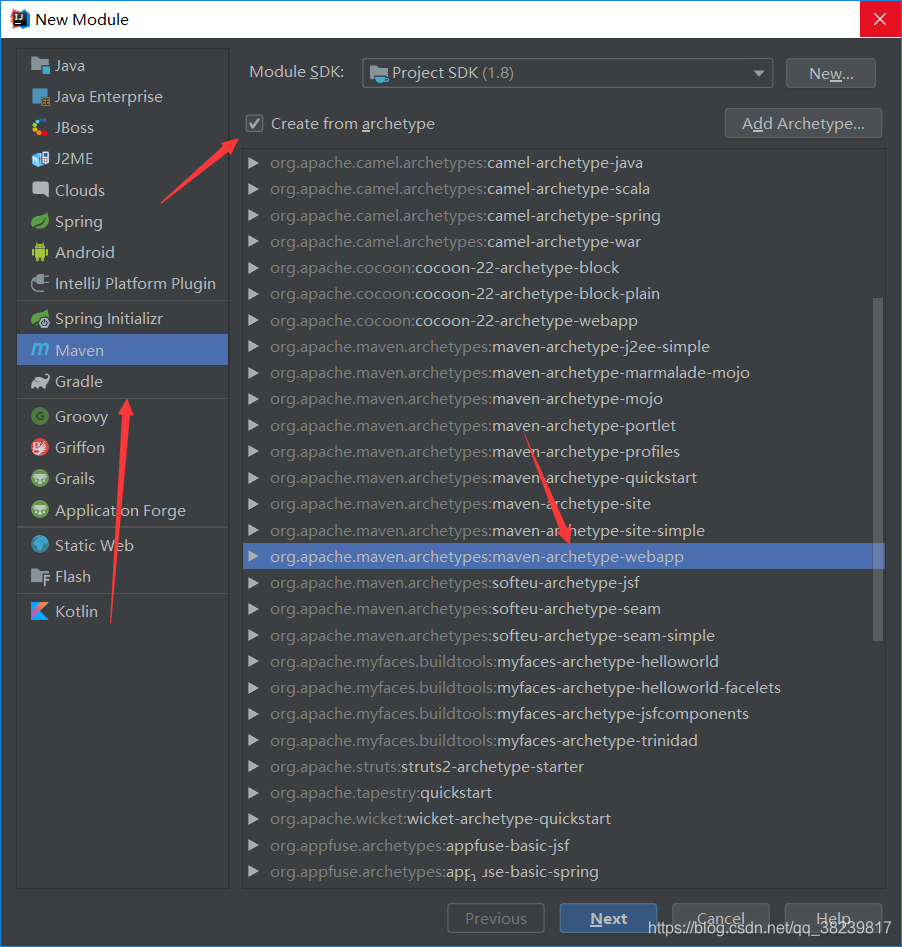
Task: Click the Clouds icon
Action: (40, 190)
